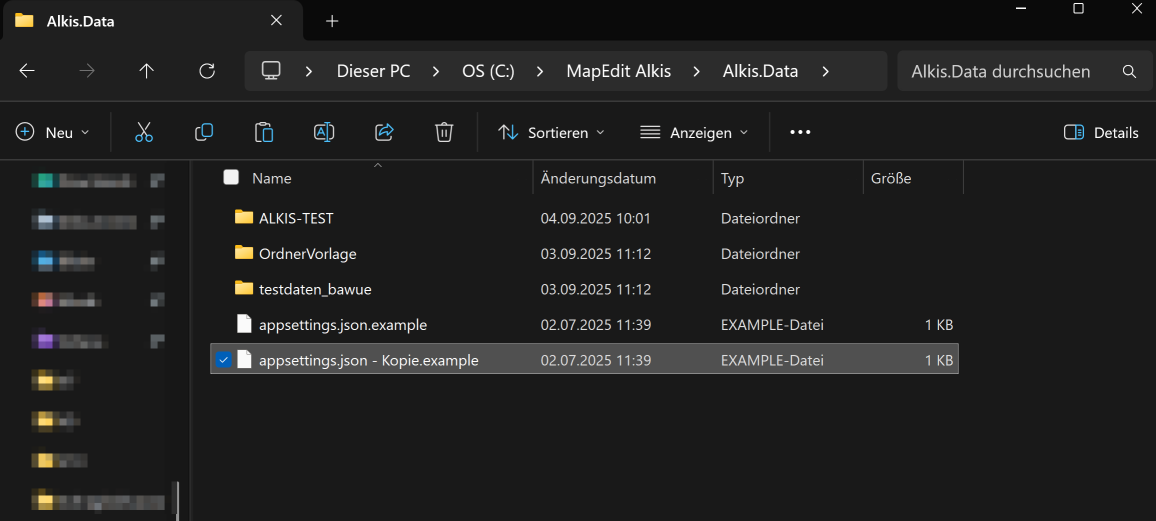The height and width of the screenshot is (521, 1156).
Task: Click the Share icon in toolbar
Action: pos(384,132)
